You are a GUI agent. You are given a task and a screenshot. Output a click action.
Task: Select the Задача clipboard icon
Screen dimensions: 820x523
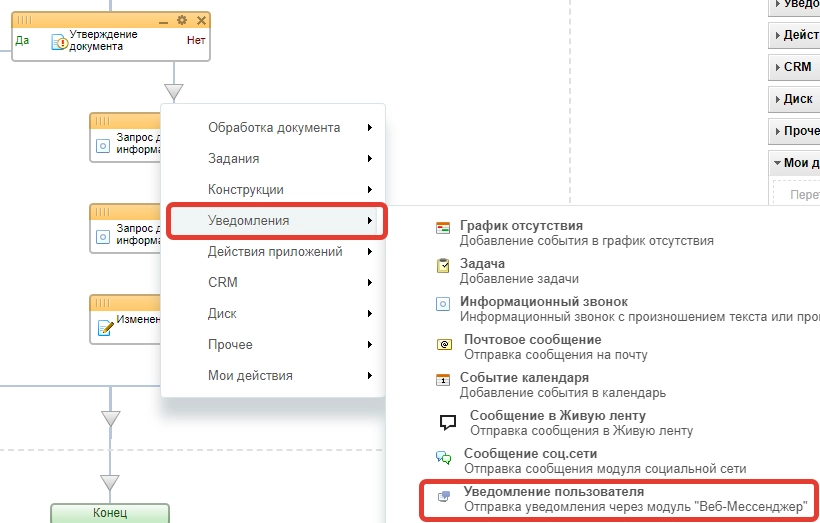pyautogui.click(x=443, y=266)
